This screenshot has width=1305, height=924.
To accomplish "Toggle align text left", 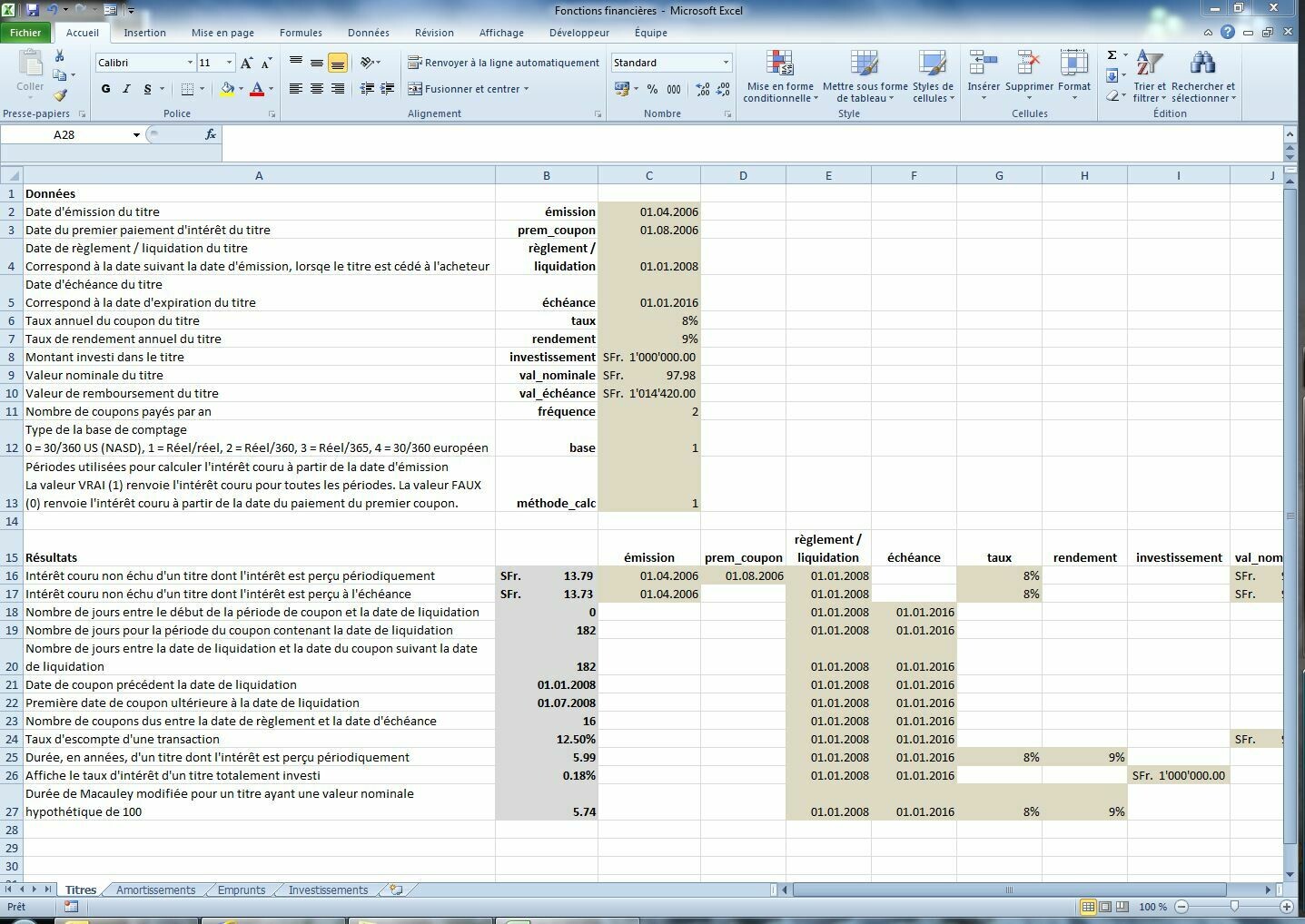I will (296, 89).
